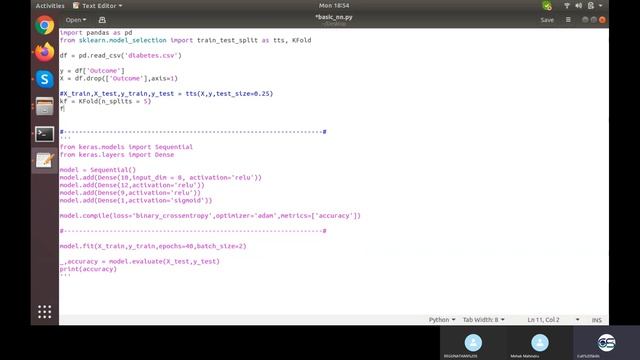Select the Text Editor dock icon

click(44, 160)
